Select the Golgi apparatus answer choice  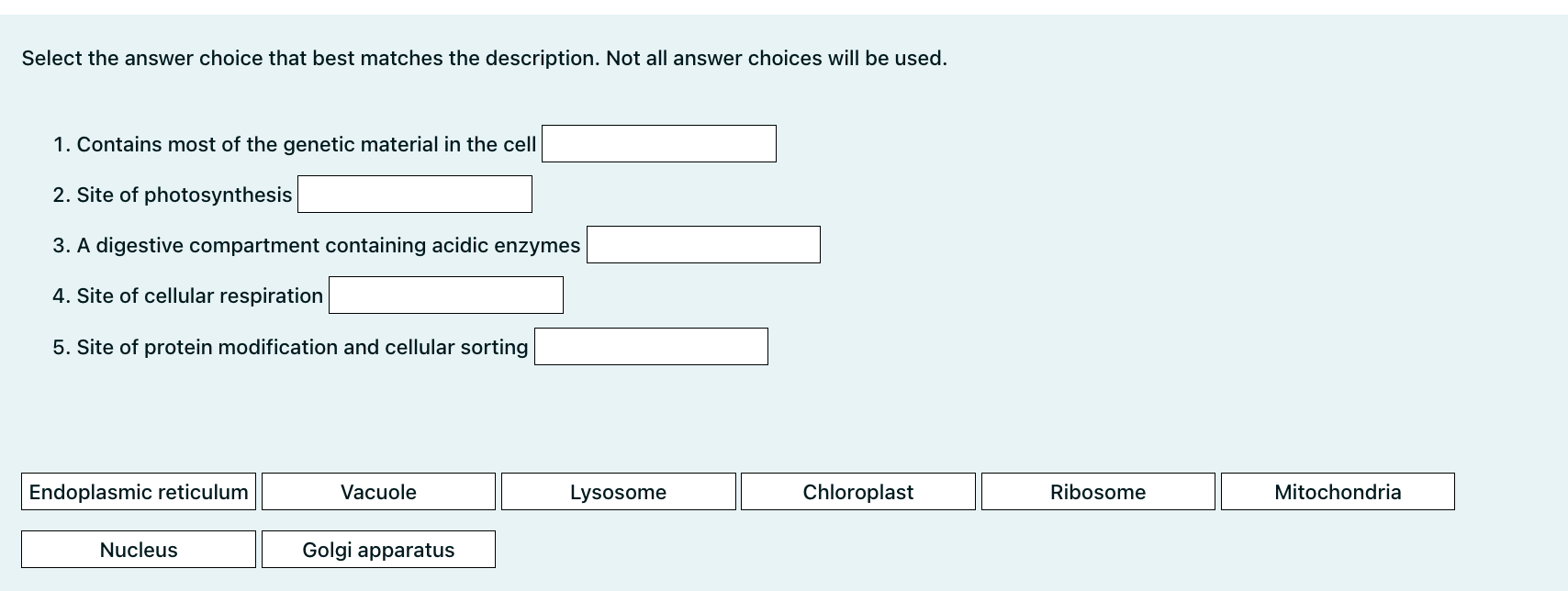point(378,549)
